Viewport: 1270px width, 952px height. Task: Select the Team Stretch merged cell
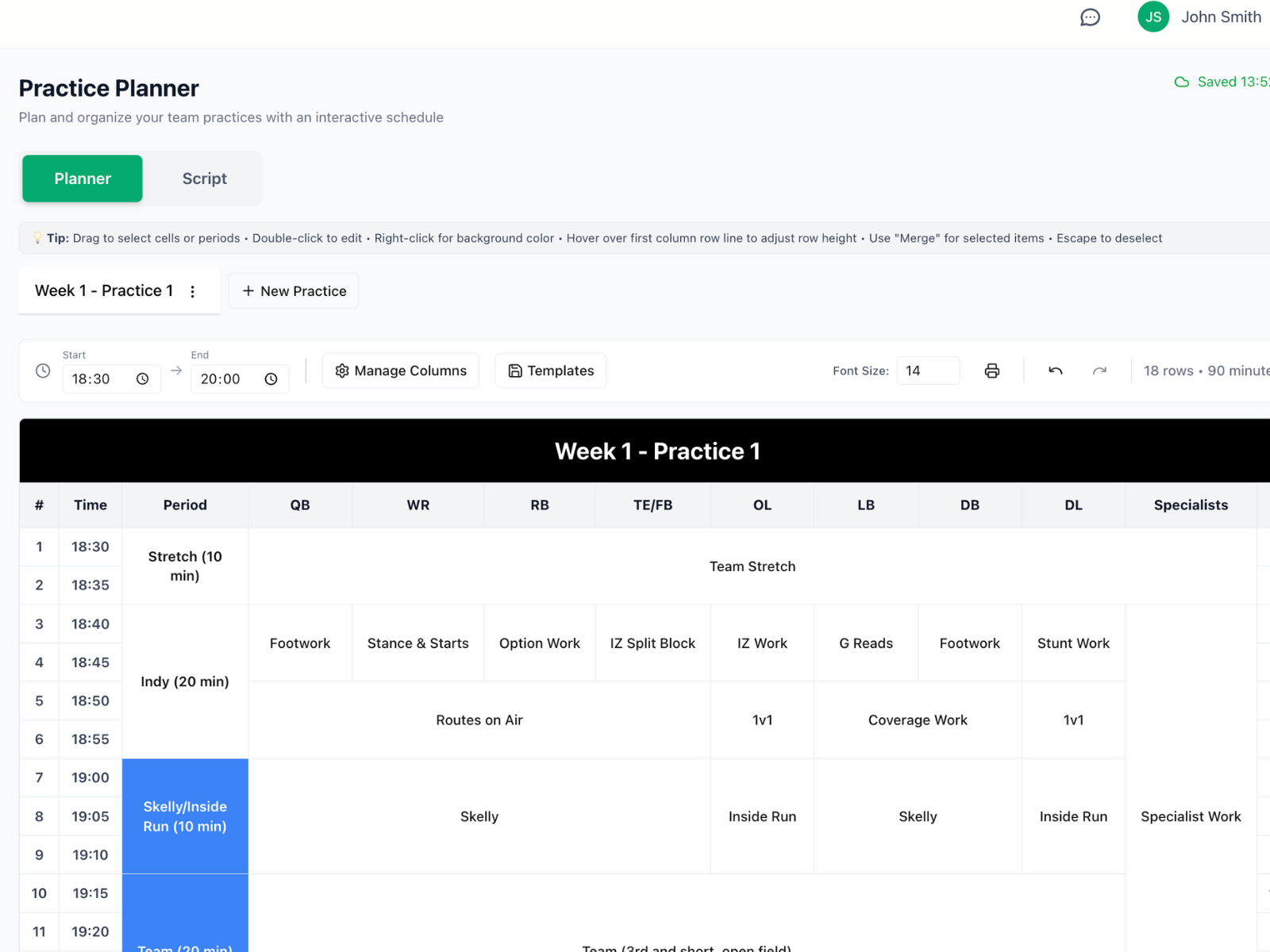pyautogui.click(x=752, y=566)
